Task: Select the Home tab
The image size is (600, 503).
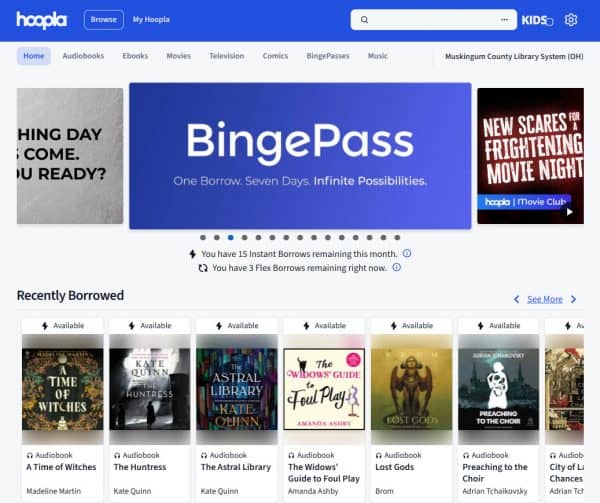Action: [x=34, y=56]
